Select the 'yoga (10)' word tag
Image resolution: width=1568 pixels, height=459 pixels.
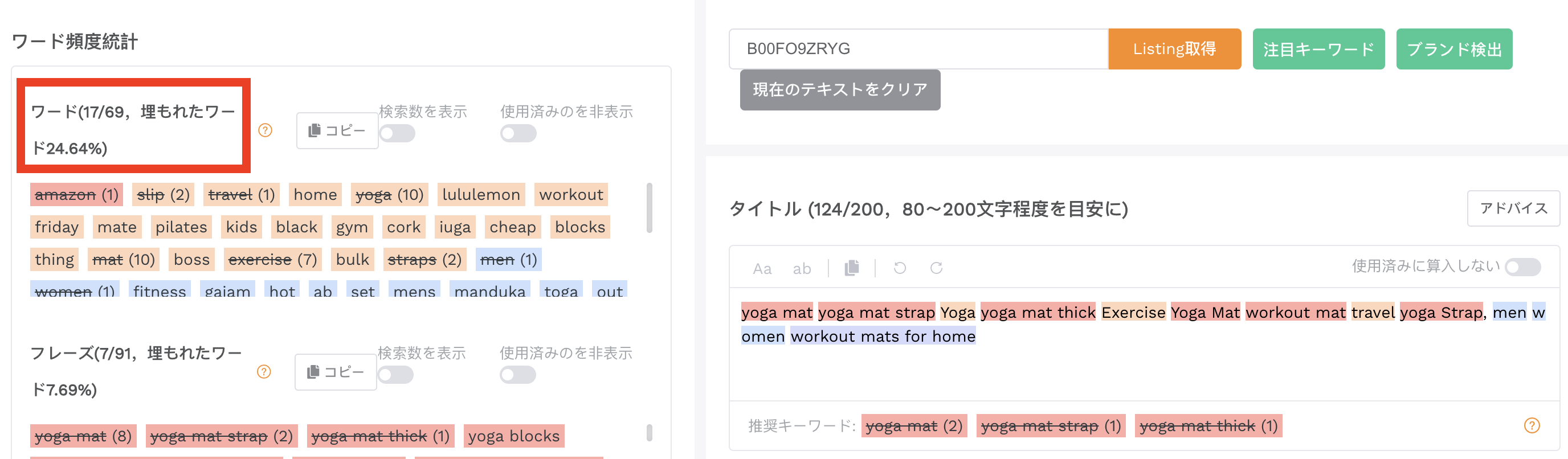coord(390,195)
